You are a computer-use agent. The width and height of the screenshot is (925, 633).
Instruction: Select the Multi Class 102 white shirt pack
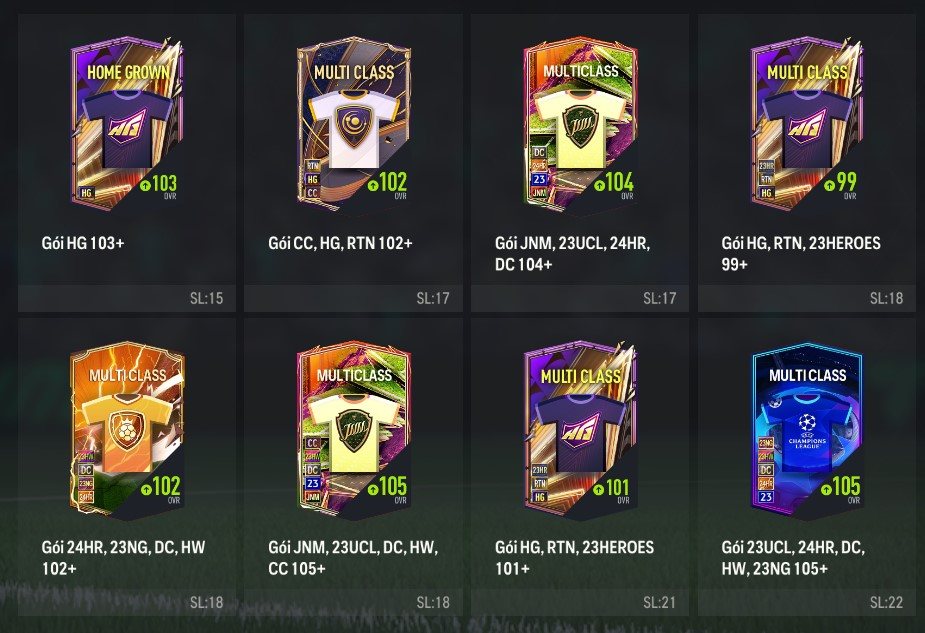pos(354,123)
